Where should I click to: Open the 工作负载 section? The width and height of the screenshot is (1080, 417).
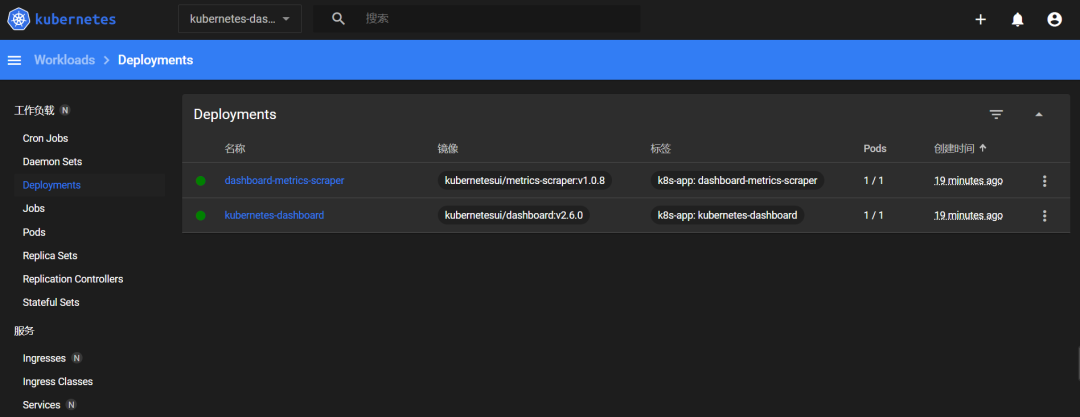tap(34, 110)
